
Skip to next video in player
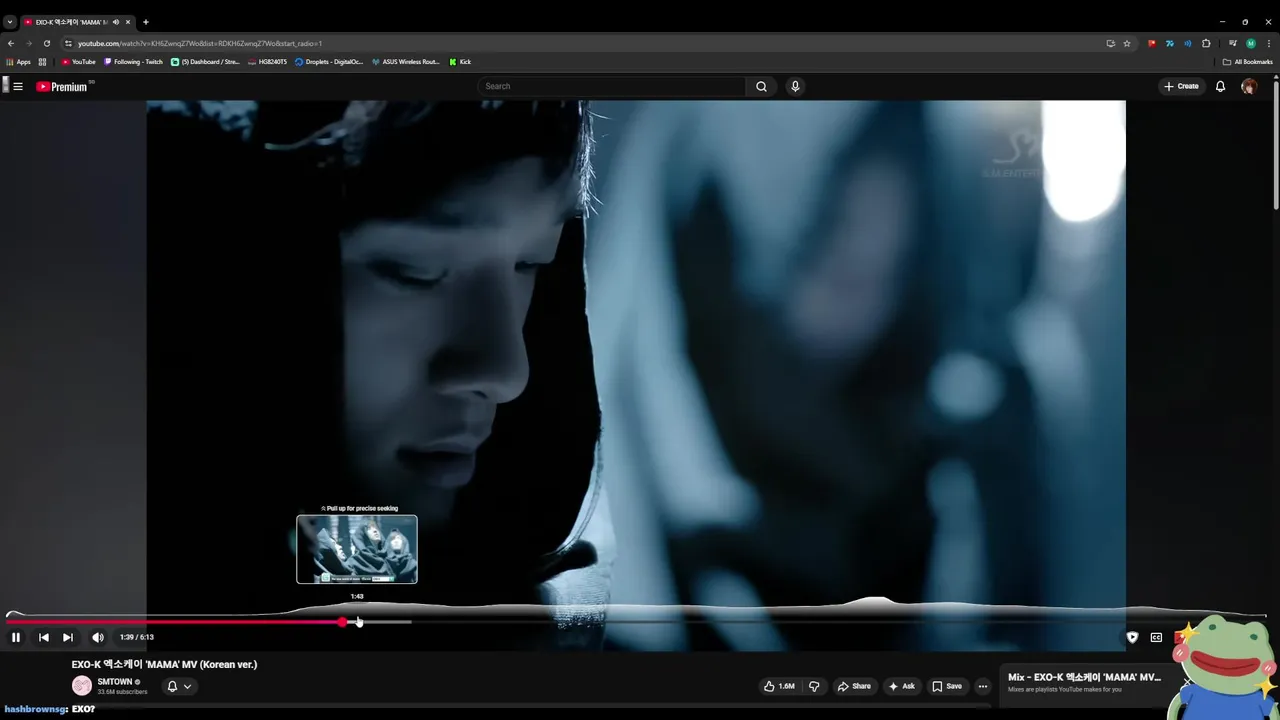click(x=68, y=637)
